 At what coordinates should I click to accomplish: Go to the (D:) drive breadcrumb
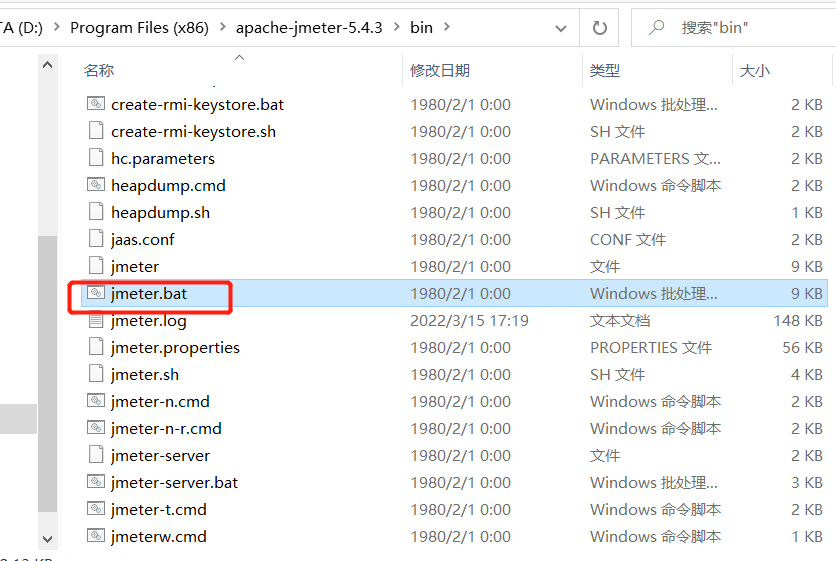pos(21,28)
